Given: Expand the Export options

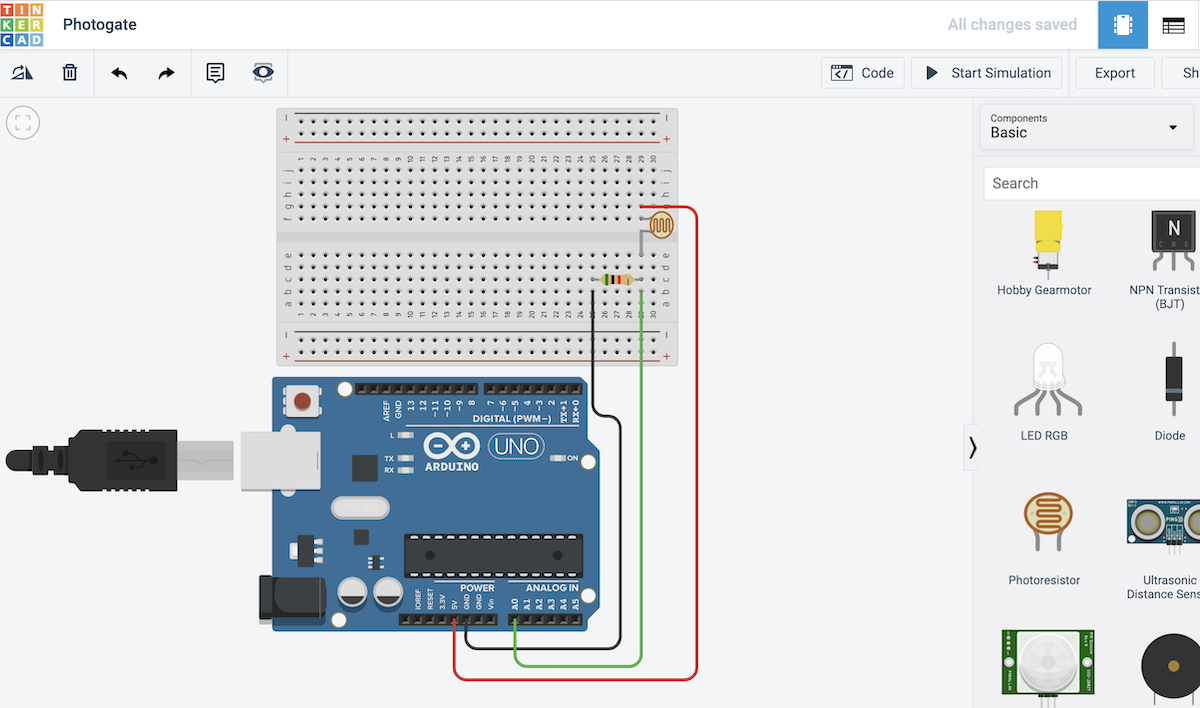Looking at the screenshot, I should pyautogui.click(x=1114, y=72).
